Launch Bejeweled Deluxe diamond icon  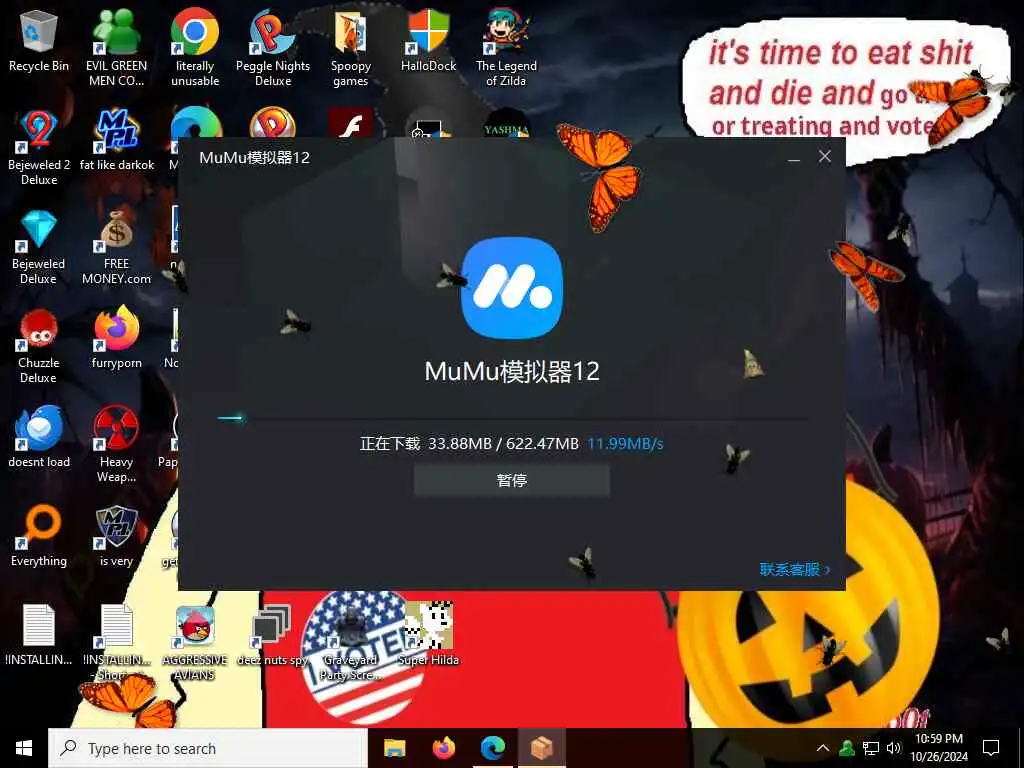coord(39,246)
